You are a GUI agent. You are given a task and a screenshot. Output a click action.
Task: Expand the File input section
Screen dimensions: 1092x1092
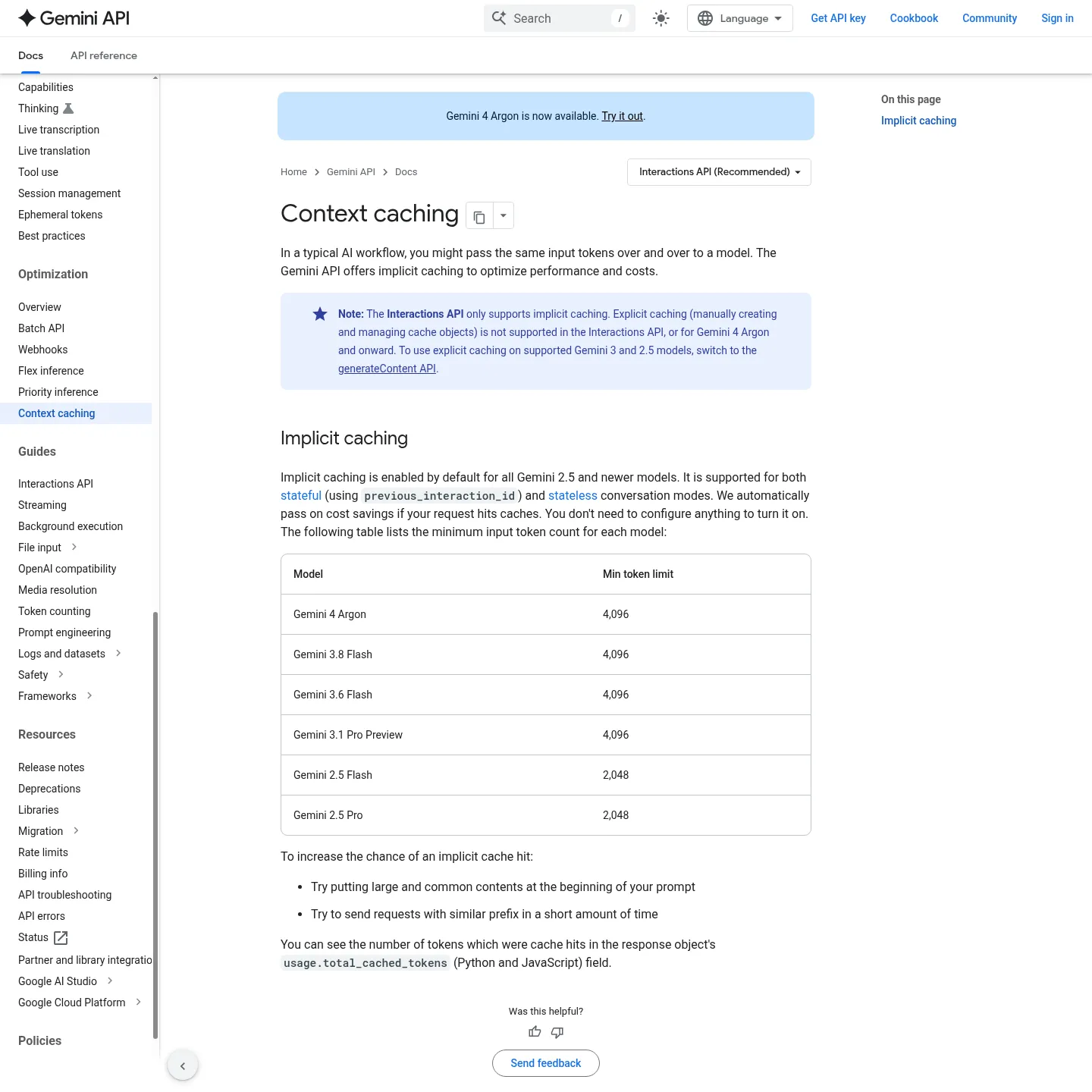tap(74, 548)
